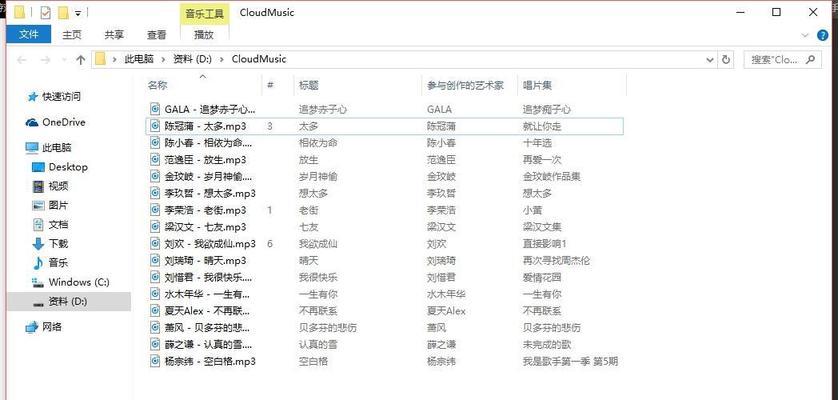Open the help question mark icon
Image resolution: width=838 pixels, height=400 pixels.
point(823,35)
